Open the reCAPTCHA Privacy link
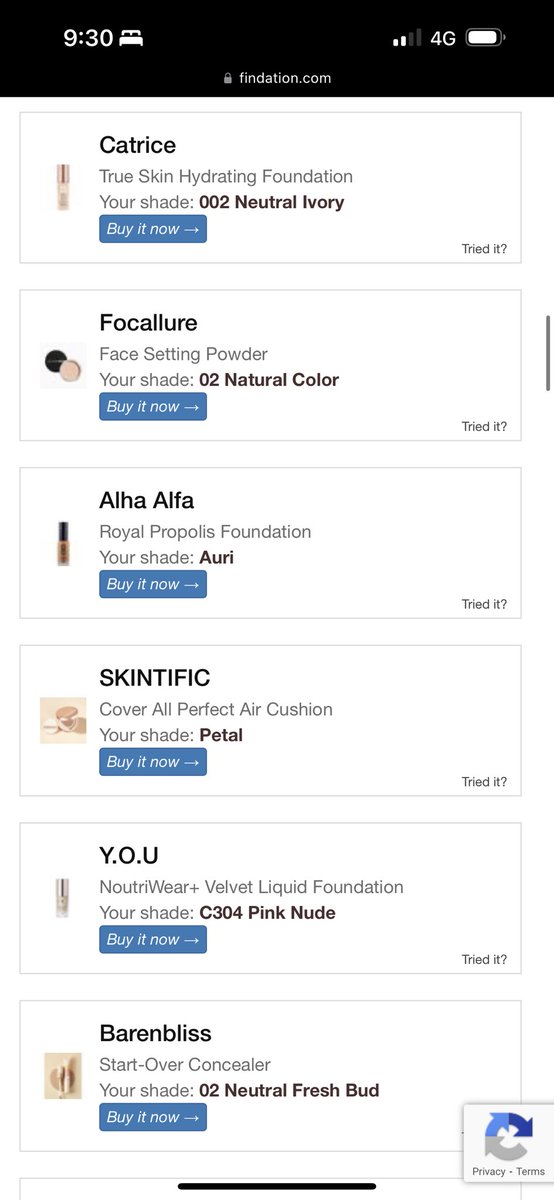 coord(489,1172)
